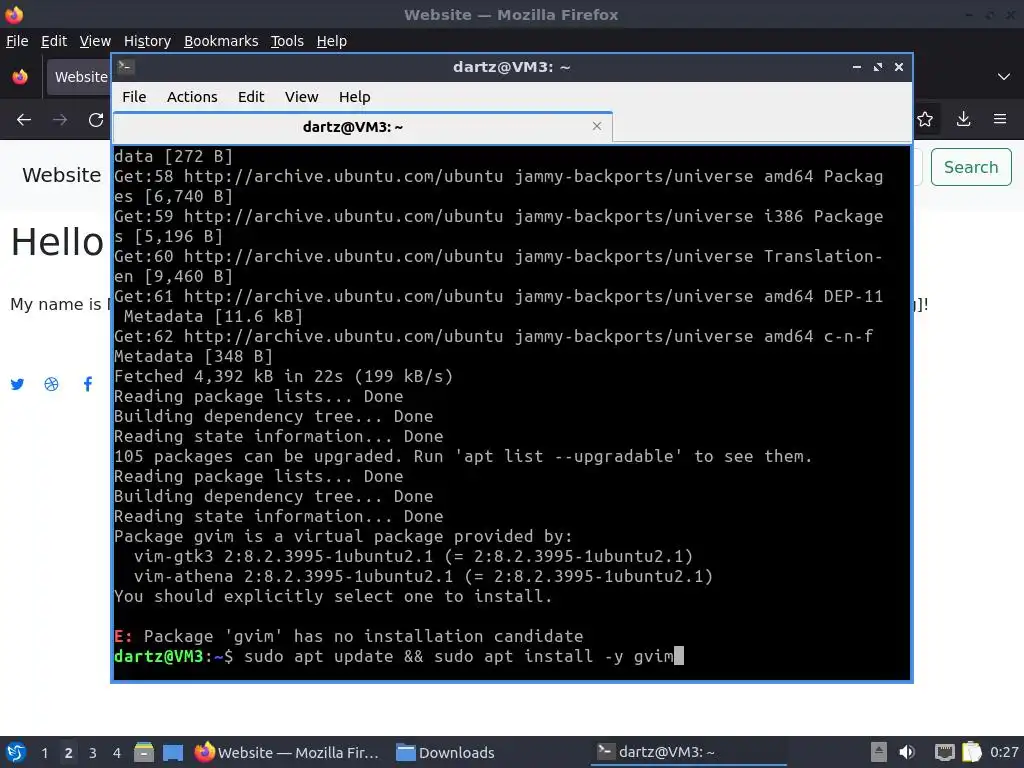Click the Firefox View icon beside the tabs

pyautogui.click(x=20, y=77)
